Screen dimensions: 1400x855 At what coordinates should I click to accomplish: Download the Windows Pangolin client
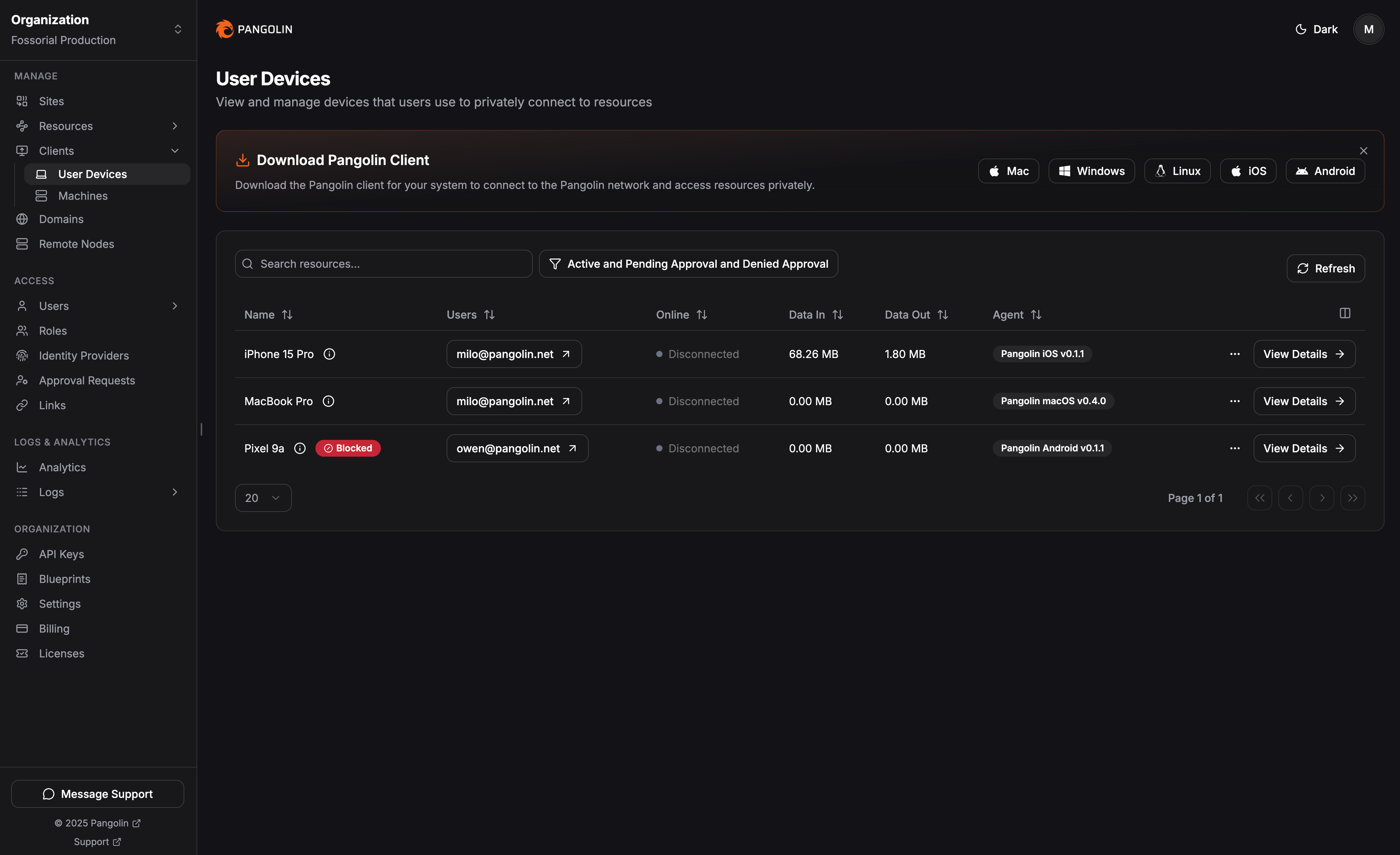(x=1091, y=171)
